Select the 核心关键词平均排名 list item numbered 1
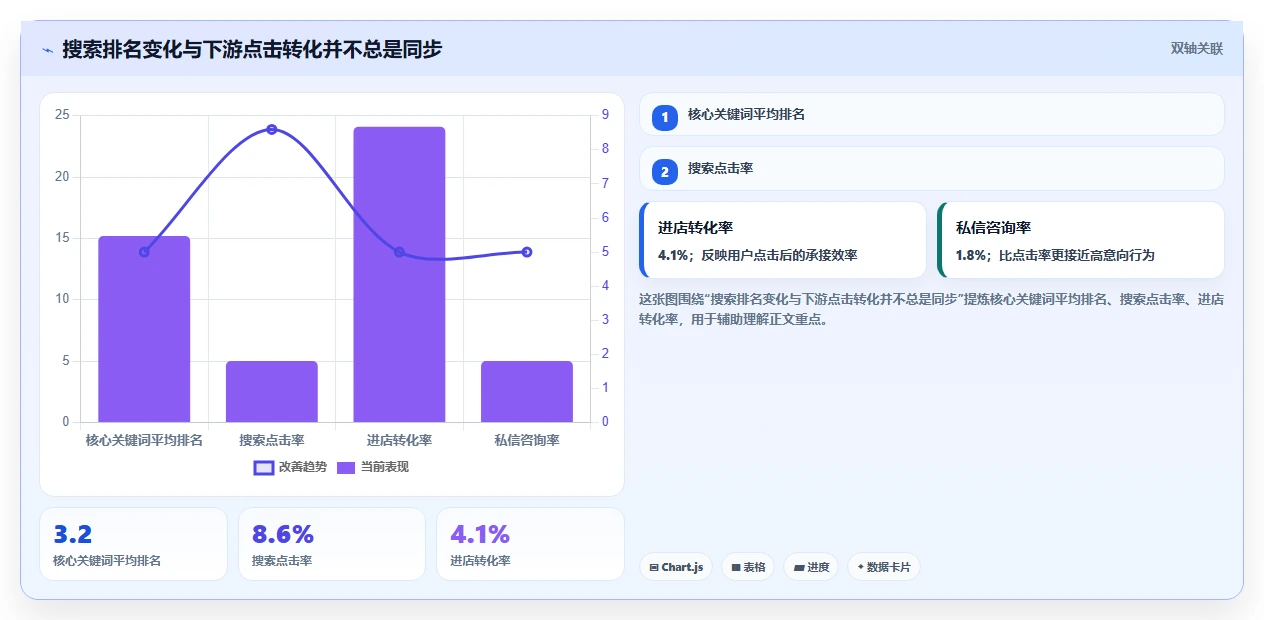Screen dimensions: 1264x620 coord(932,114)
